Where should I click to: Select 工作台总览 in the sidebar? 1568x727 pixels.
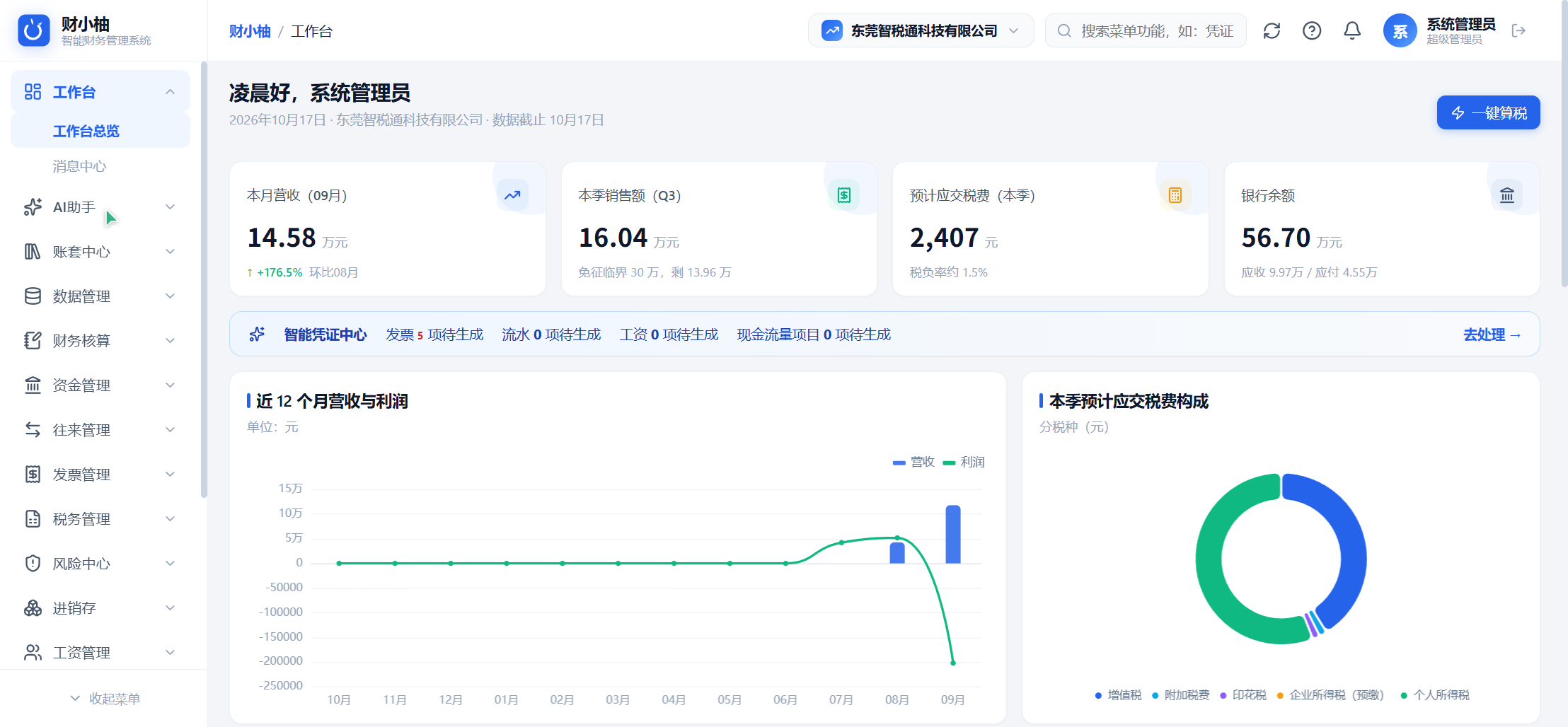[x=100, y=131]
